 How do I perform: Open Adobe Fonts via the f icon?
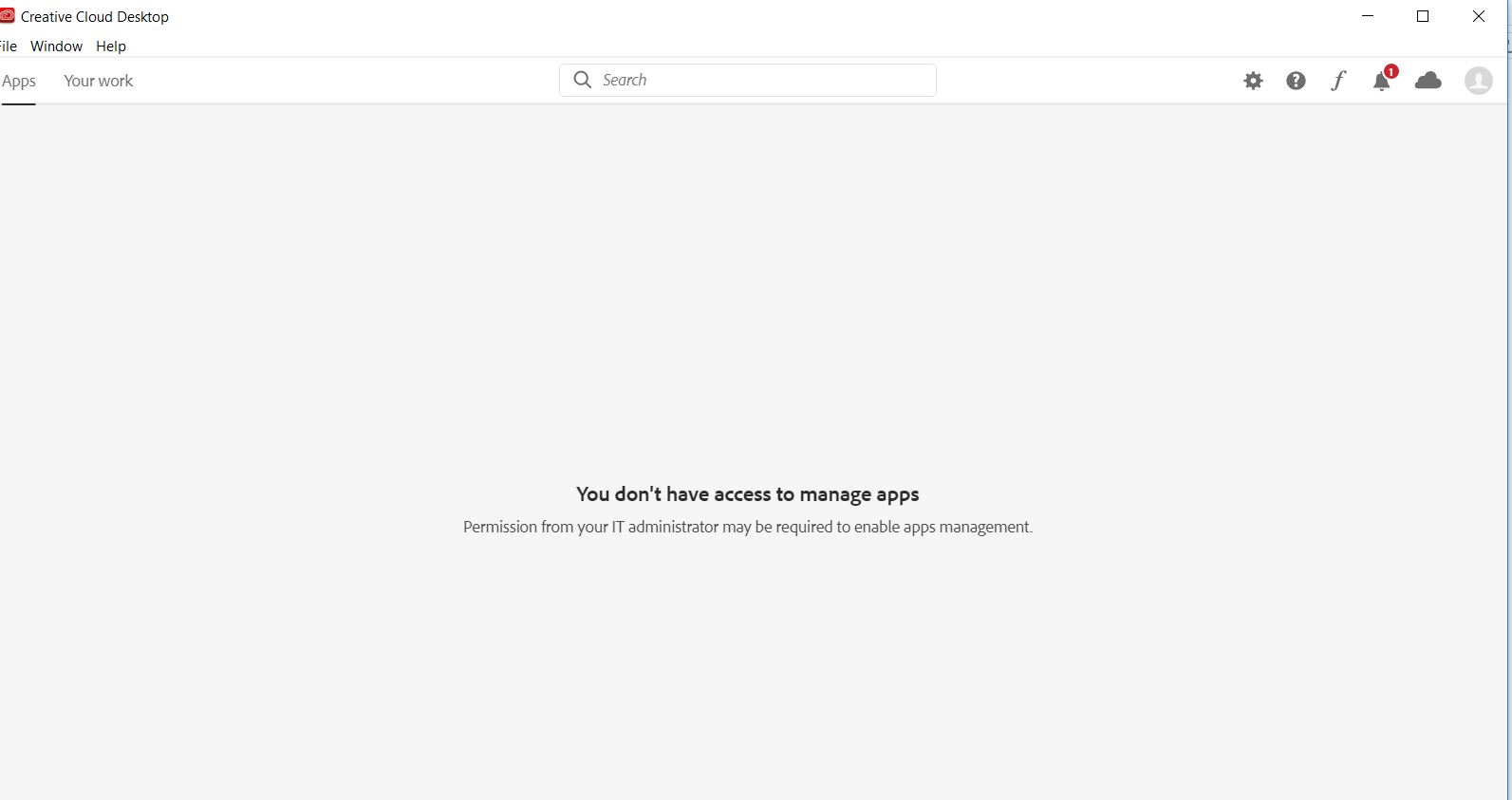[1338, 81]
